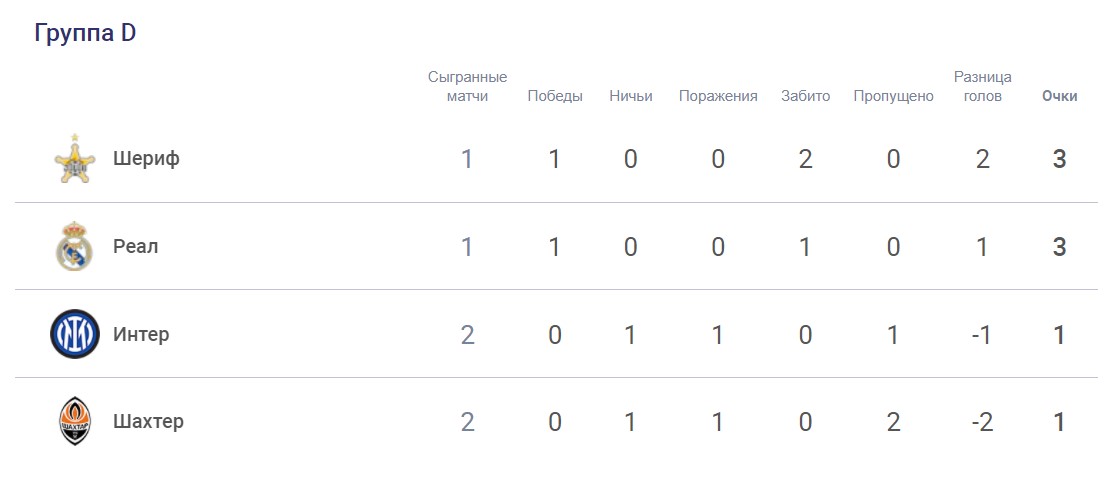Screen dimensions: 1119x490
Task: Click the Сыгранные матчи column header
Action: tap(467, 87)
